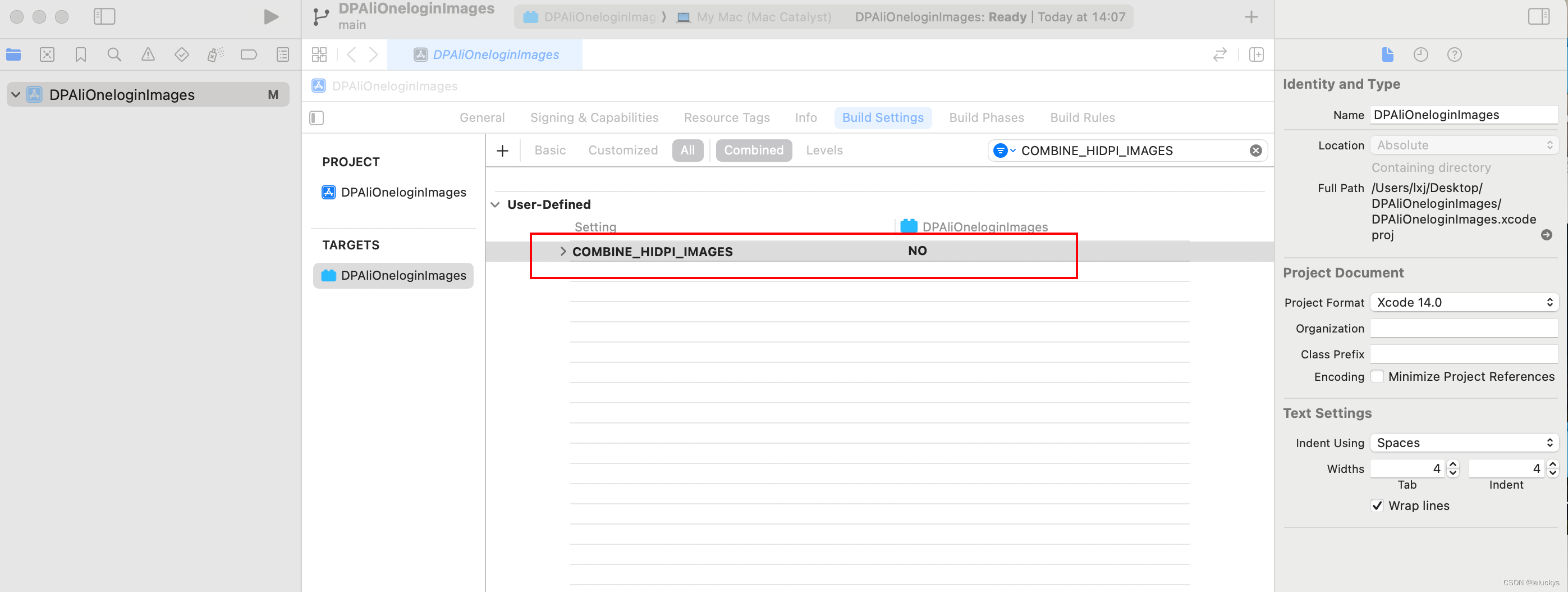1568x592 pixels.
Task: Go back in editor history
Action: coord(351,55)
